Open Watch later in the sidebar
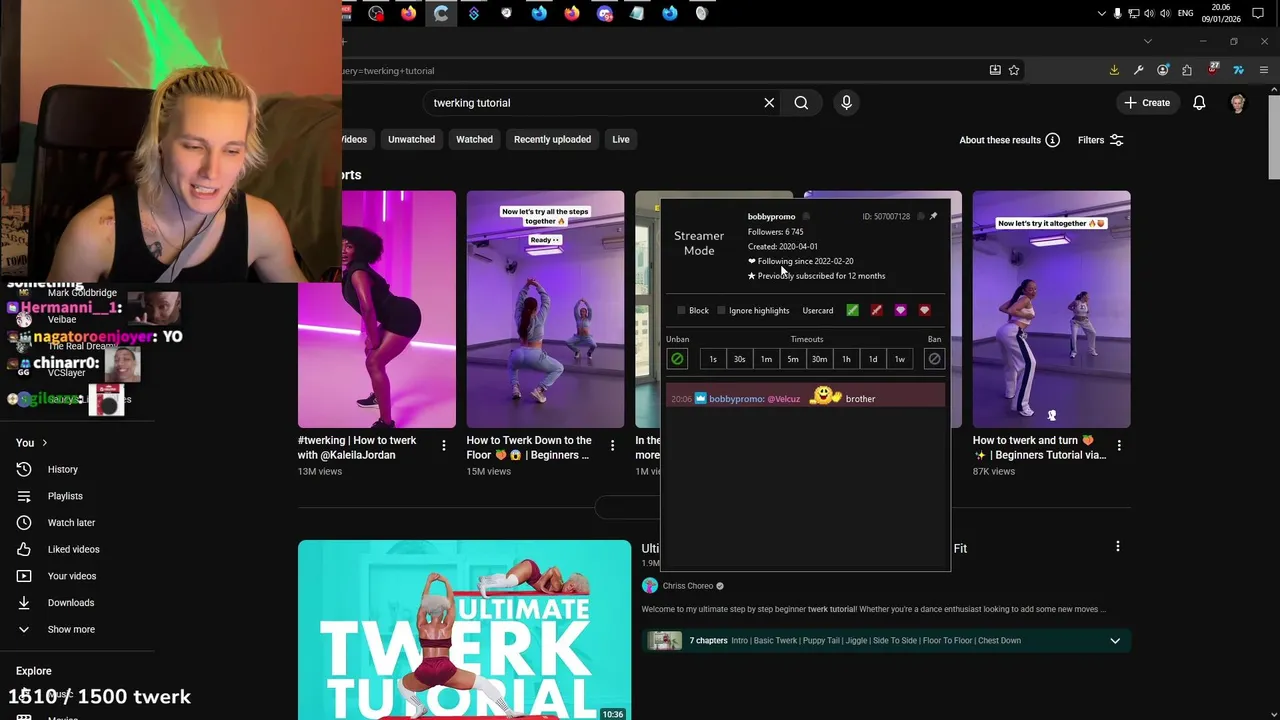 click(71, 522)
